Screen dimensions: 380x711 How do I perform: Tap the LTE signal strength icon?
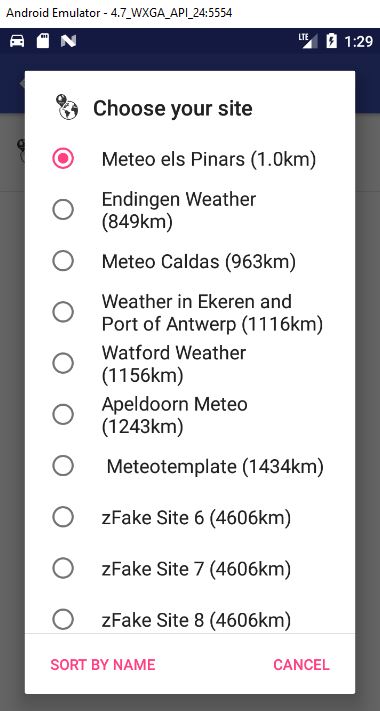(308, 41)
